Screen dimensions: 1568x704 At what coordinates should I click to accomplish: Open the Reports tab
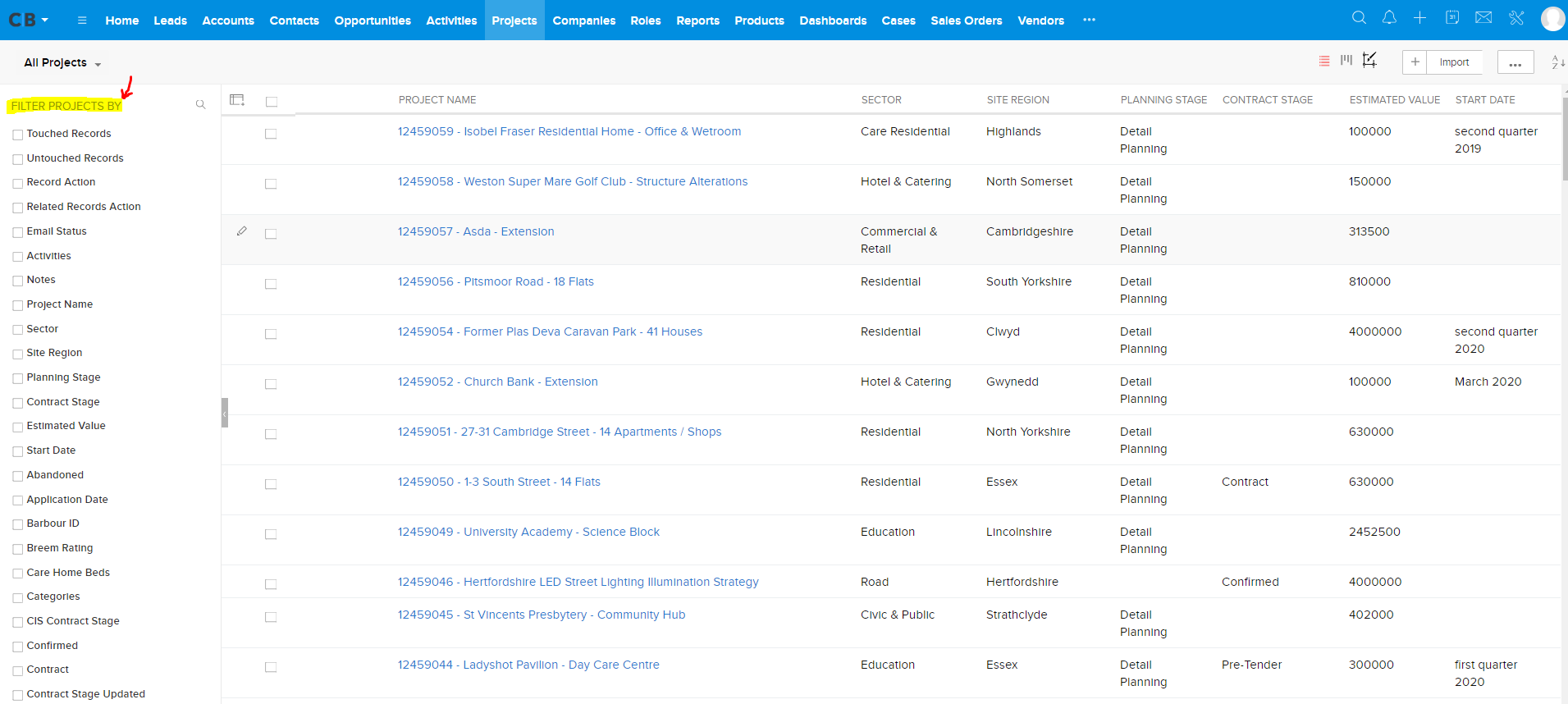point(698,21)
